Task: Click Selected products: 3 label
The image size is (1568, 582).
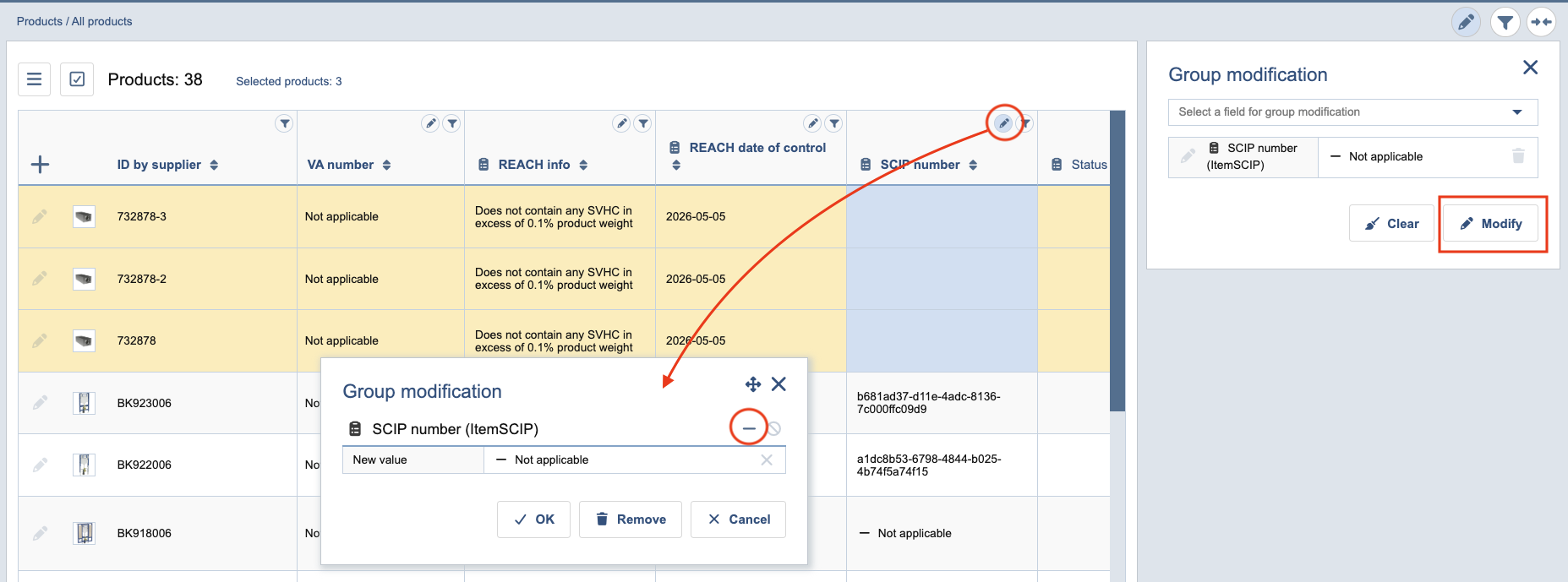Action: tap(289, 81)
